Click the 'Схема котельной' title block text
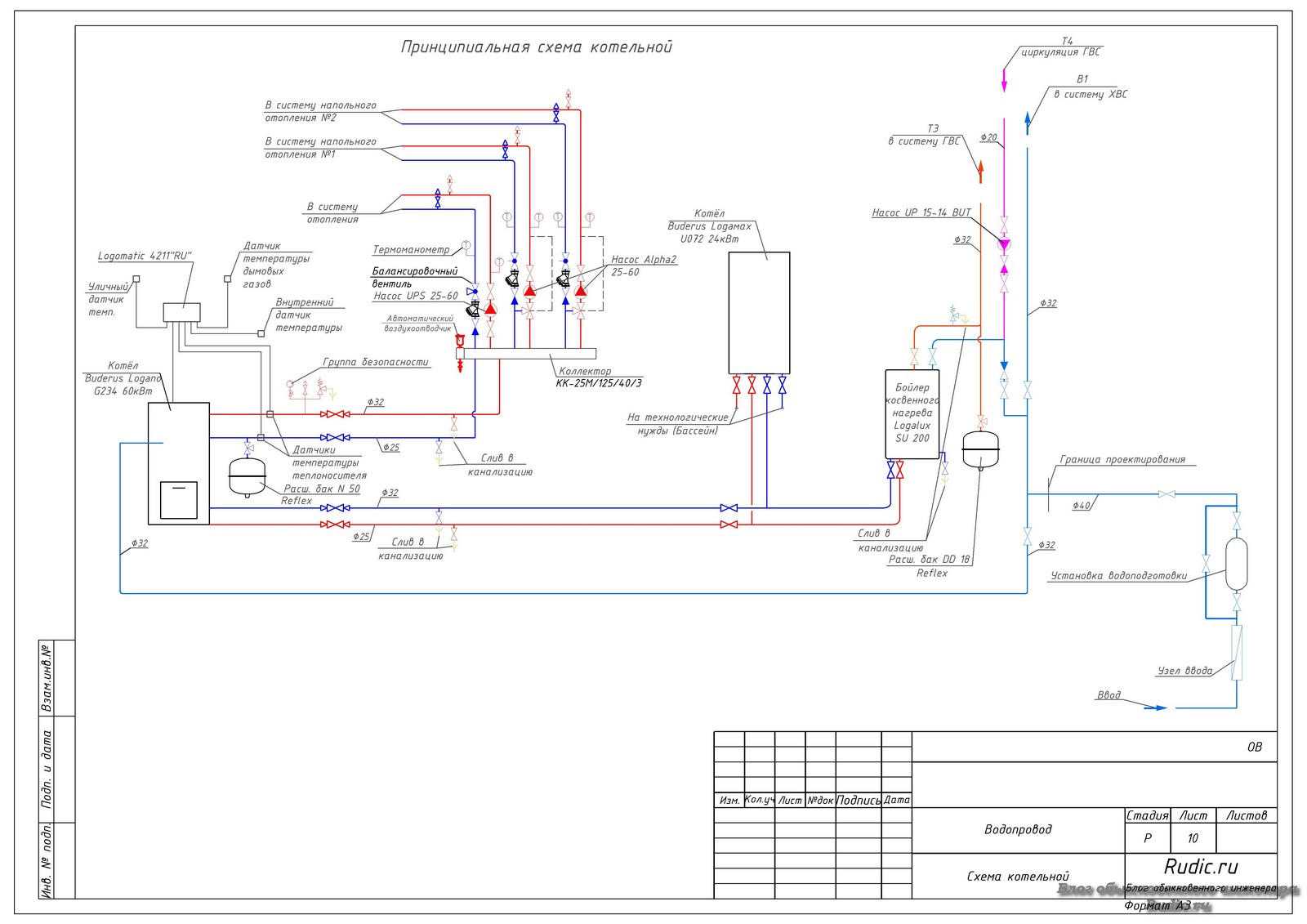This screenshot has height=924, width=1307. (x=1018, y=877)
